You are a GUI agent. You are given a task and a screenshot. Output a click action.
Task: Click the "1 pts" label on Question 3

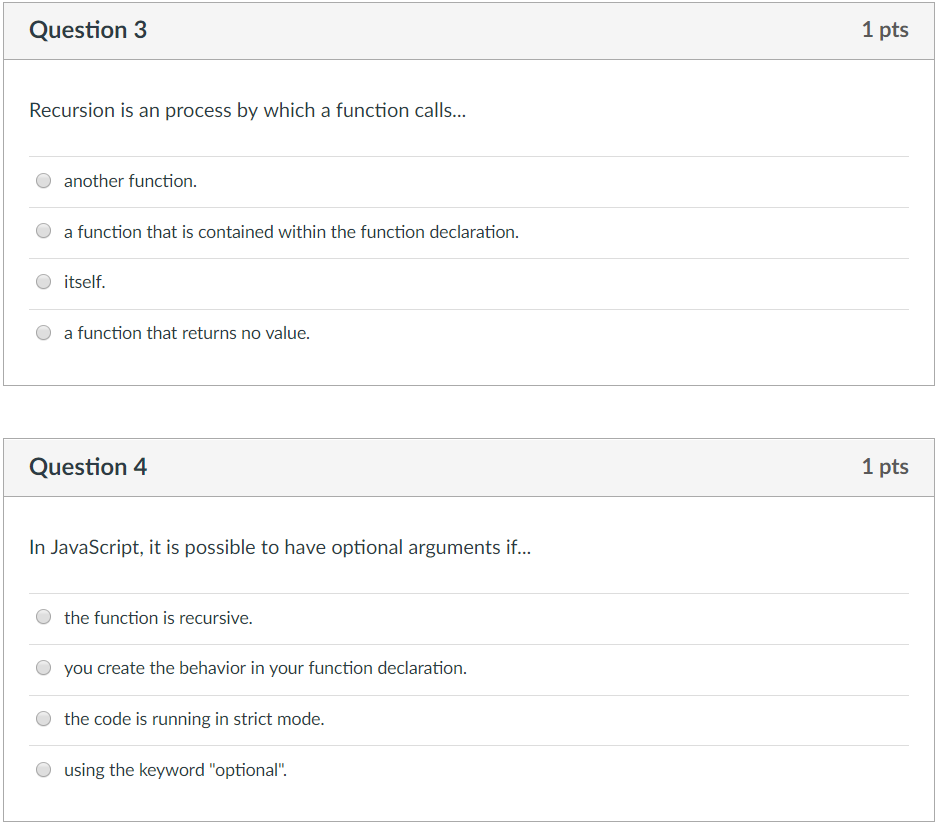(885, 30)
